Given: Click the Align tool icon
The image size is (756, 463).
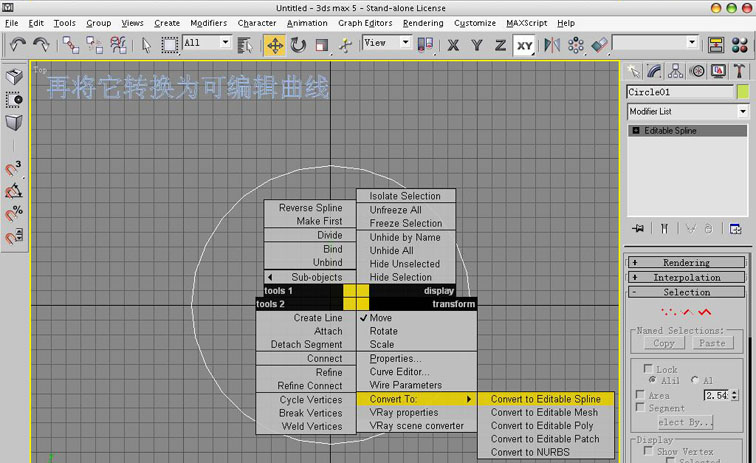Looking at the screenshot, I should click(x=599, y=45).
